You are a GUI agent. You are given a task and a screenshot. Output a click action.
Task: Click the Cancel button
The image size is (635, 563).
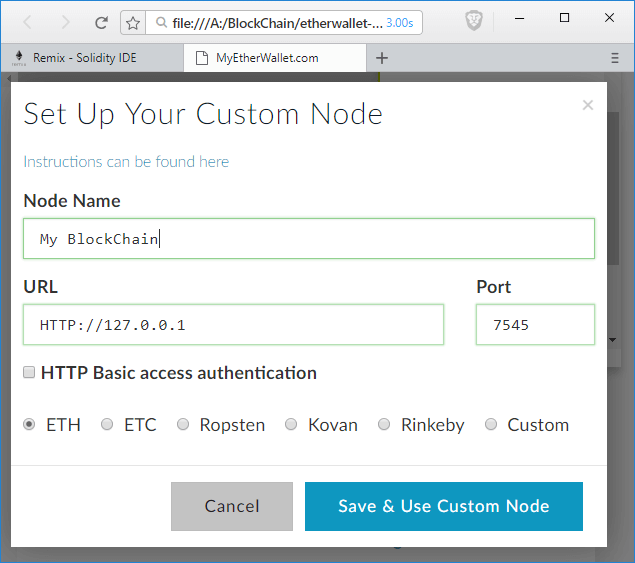pyautogui.click(x=232, y=506)
